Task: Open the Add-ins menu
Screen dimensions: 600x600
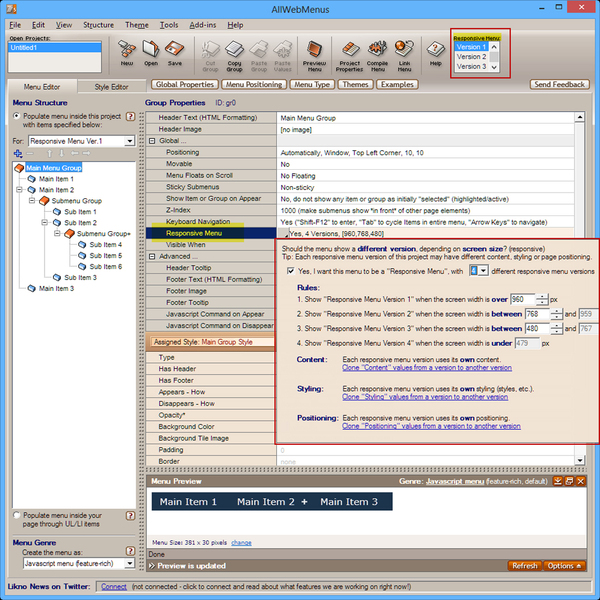Action: click(203, 25)
